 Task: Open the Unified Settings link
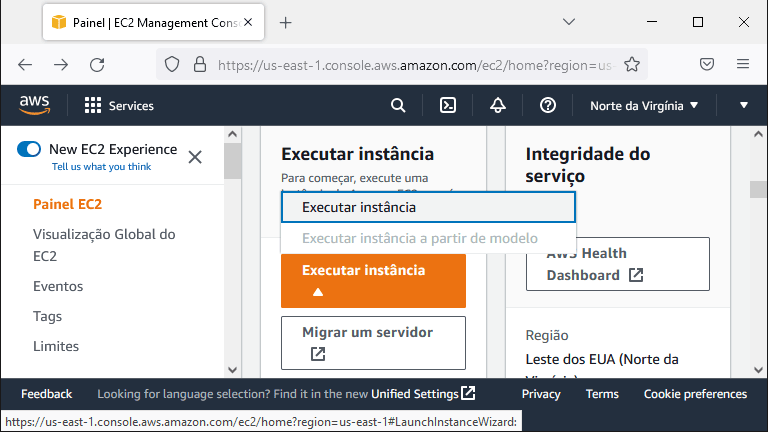pos(414,394)
